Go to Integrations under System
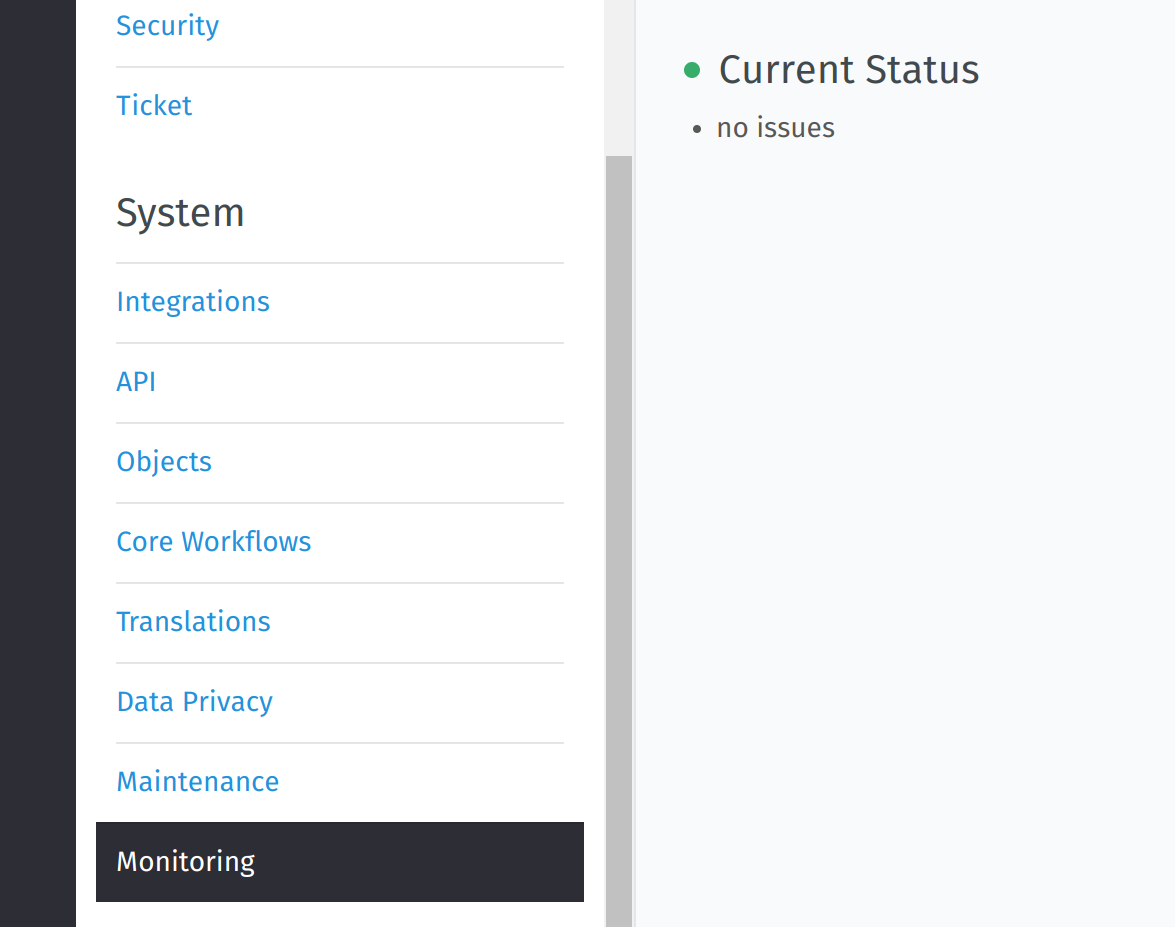This screenshot has width=1175, height=927. point(193,301)
